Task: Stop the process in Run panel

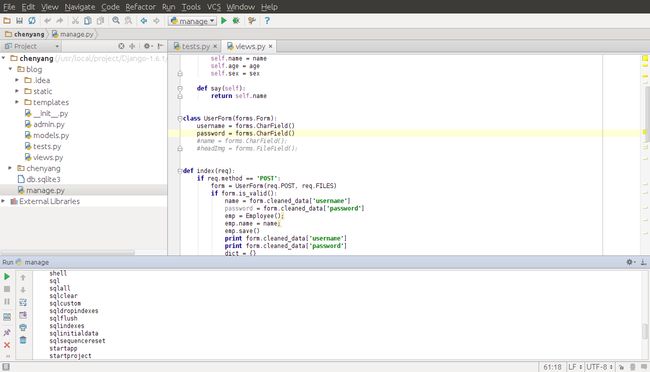Action: tap(7, 289)
